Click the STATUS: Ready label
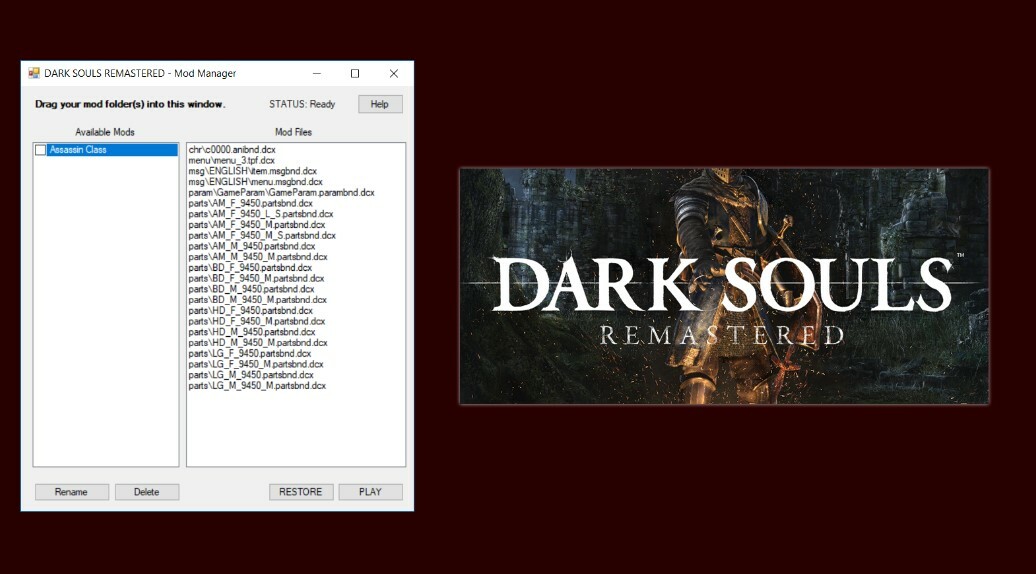This screenshot has width=1036, height=574. [x=302, y=104]
